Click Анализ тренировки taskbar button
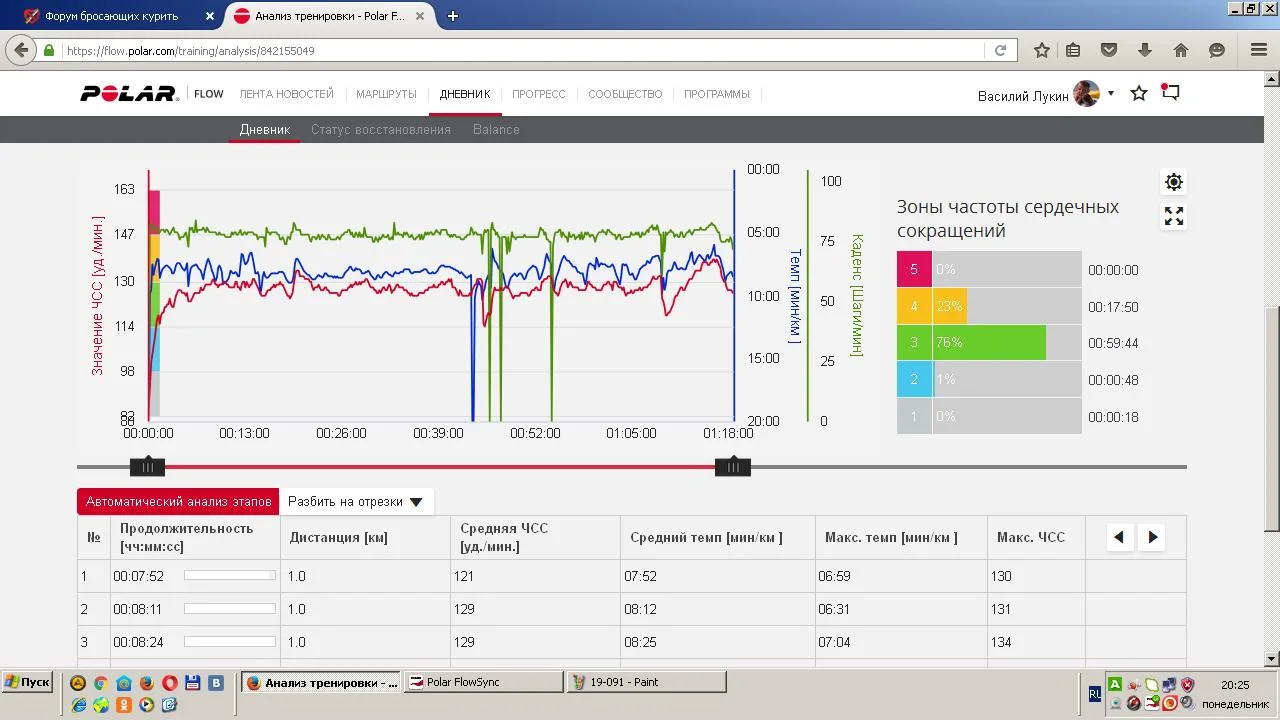Screen dimensions: 1280x720 (321, 682)
